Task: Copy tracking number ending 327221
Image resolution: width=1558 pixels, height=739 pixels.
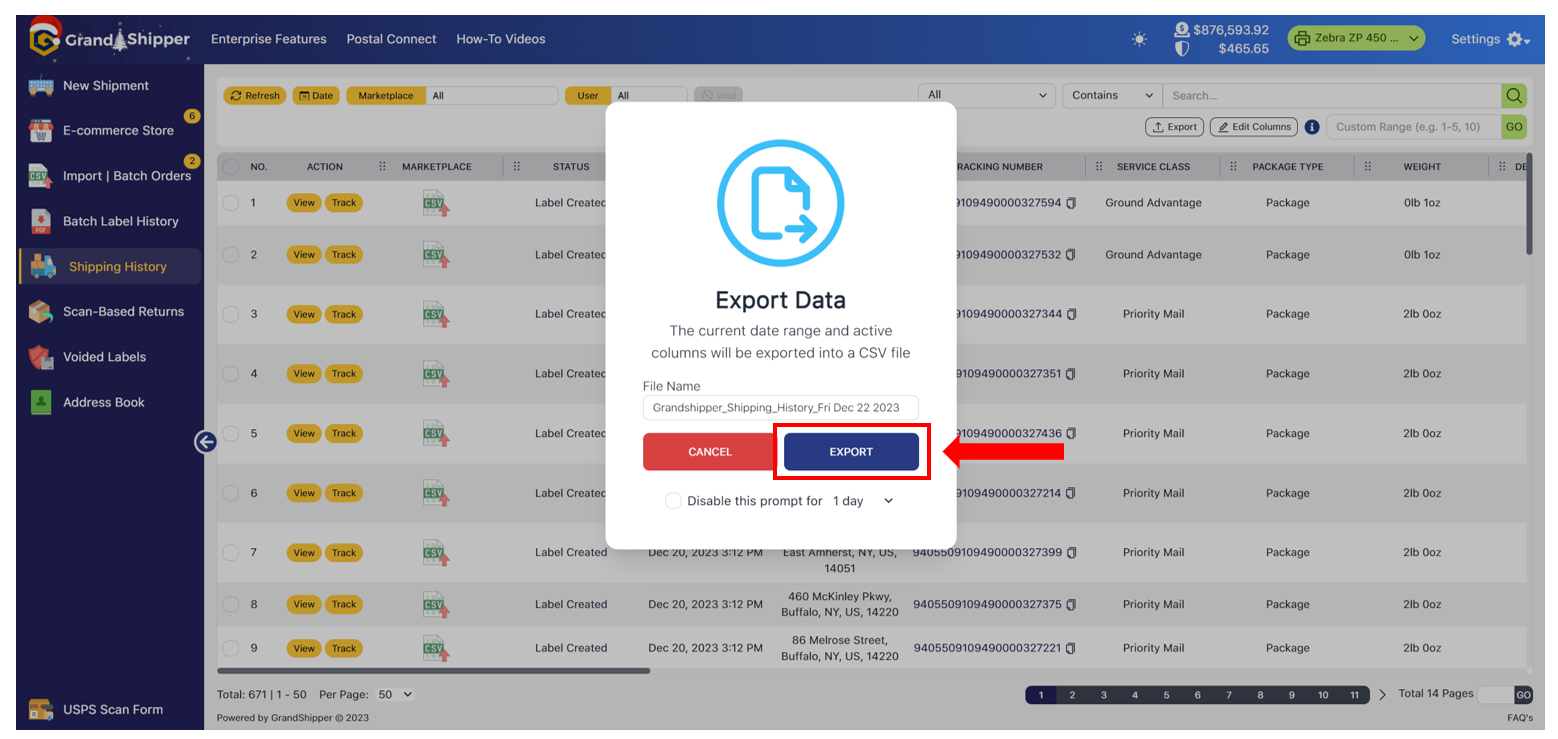Action: click(x=1070, y=648)
